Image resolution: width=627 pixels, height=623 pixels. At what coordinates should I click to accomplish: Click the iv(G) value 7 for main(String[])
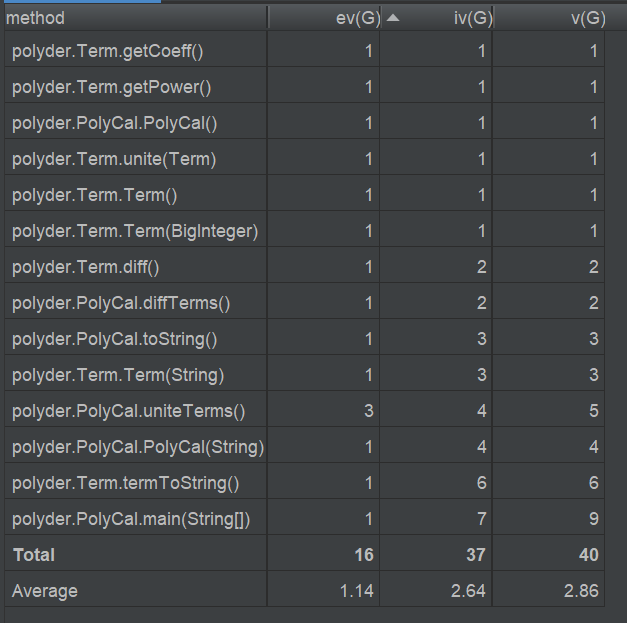coord(482,519)
